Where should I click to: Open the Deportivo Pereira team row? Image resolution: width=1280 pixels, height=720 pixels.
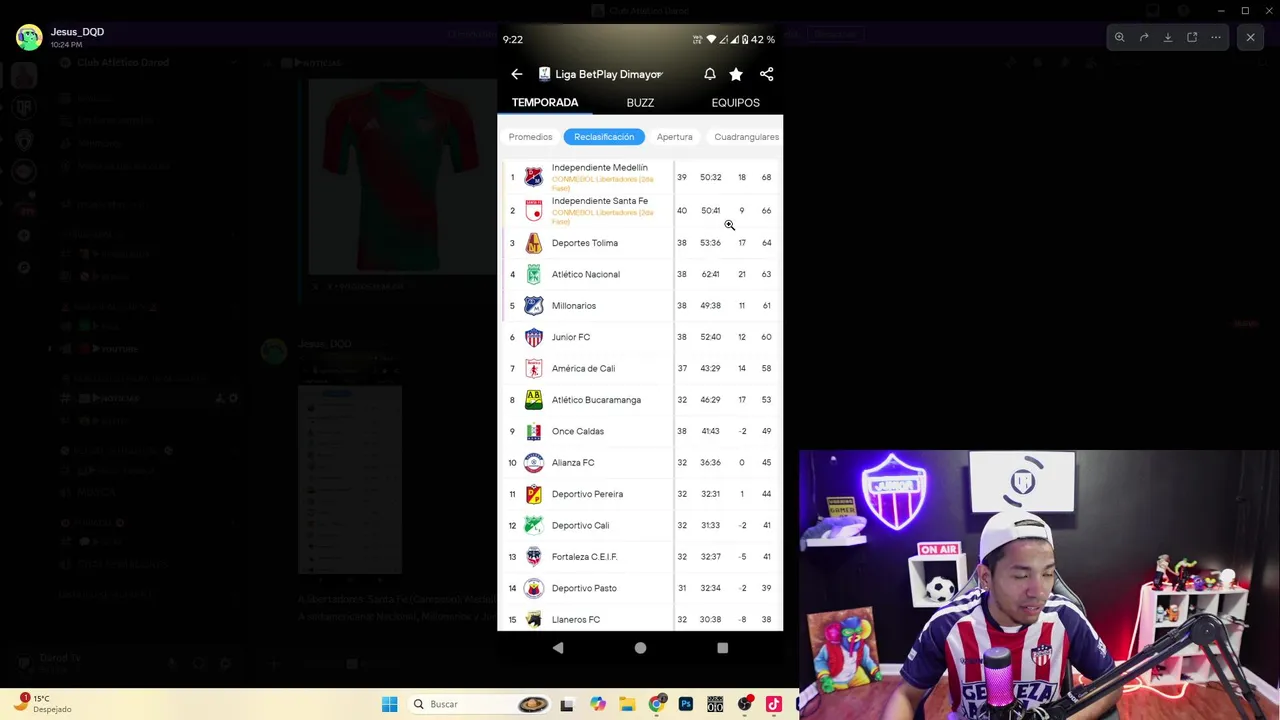[x=640, y=494]
